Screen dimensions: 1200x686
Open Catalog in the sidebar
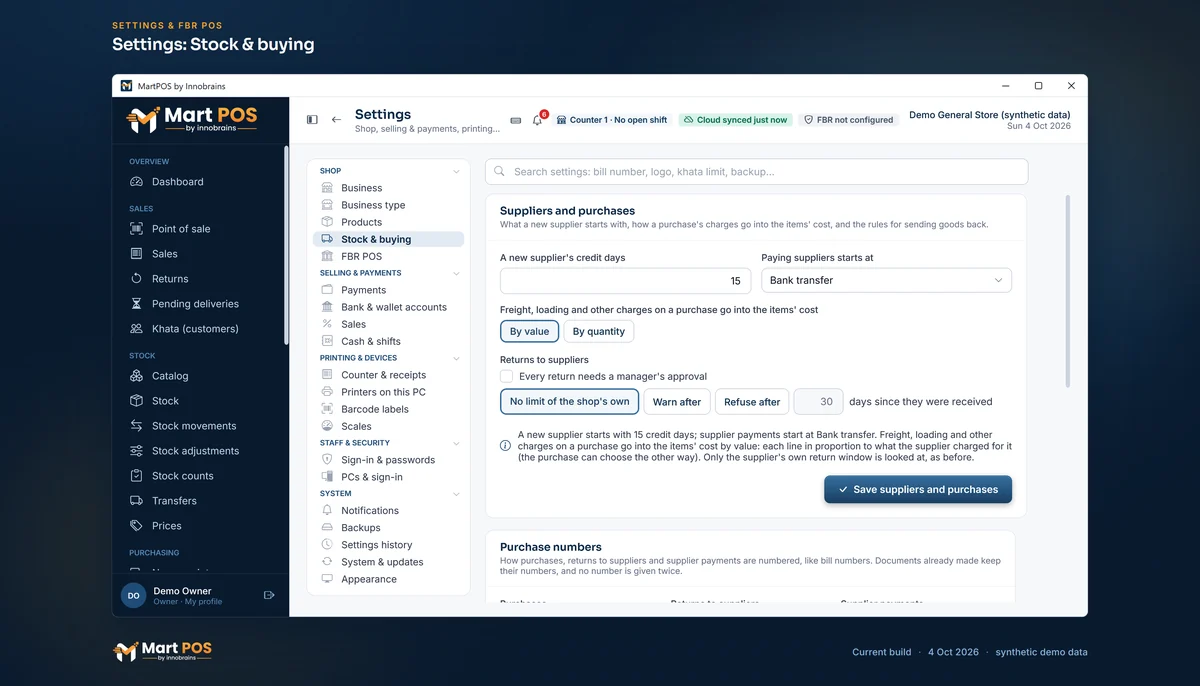pos(200,376)
